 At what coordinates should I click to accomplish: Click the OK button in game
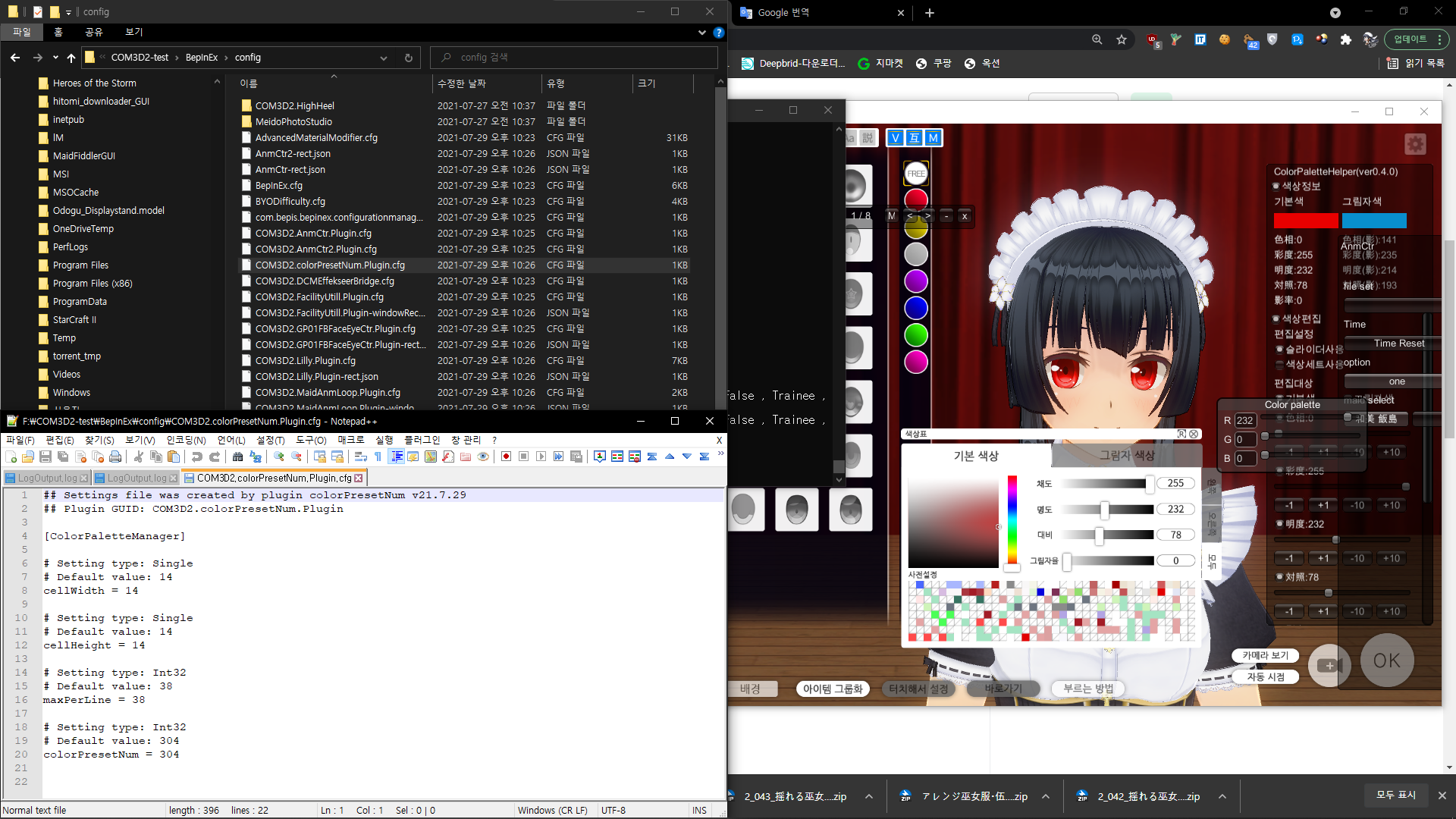(x=1387, y=661)
